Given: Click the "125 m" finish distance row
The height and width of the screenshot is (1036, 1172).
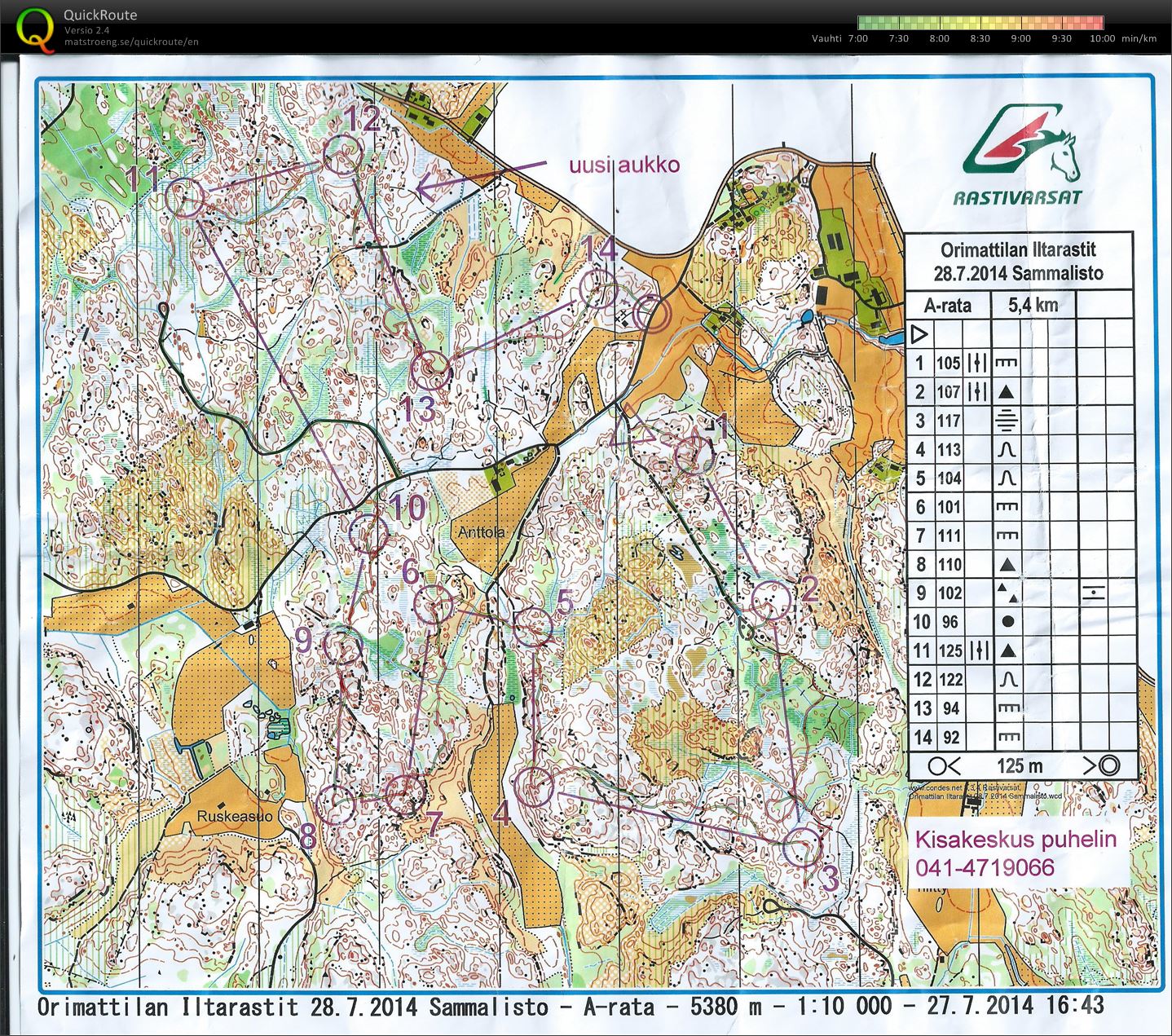Looking at the screenshot, I should pos(1023,765).
